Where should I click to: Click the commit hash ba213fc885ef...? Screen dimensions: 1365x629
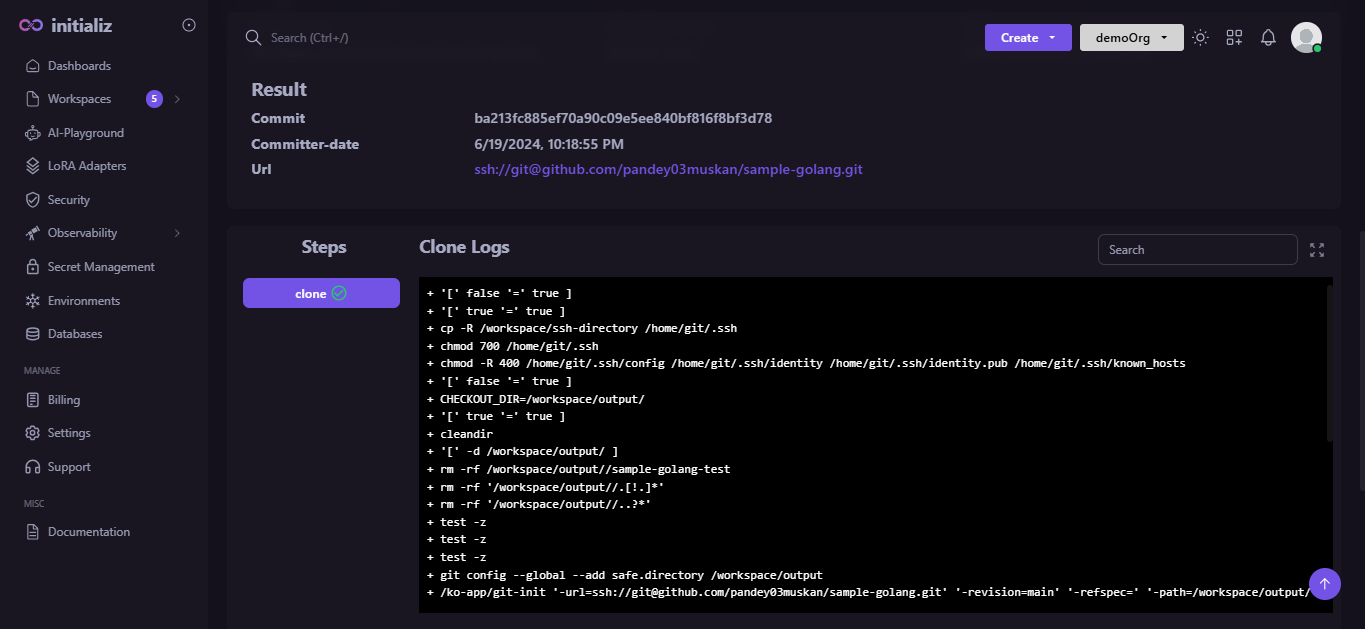[623, 118]
